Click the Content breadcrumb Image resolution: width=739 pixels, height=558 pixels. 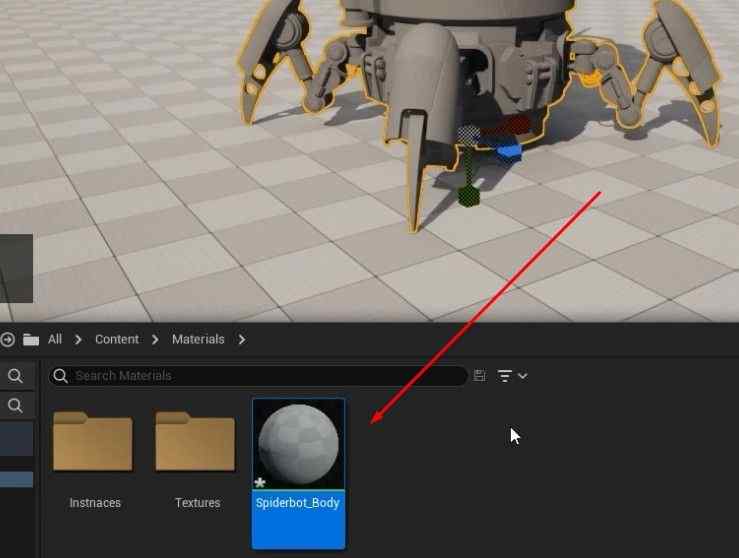pyautogui.click(x=117, y=339)
